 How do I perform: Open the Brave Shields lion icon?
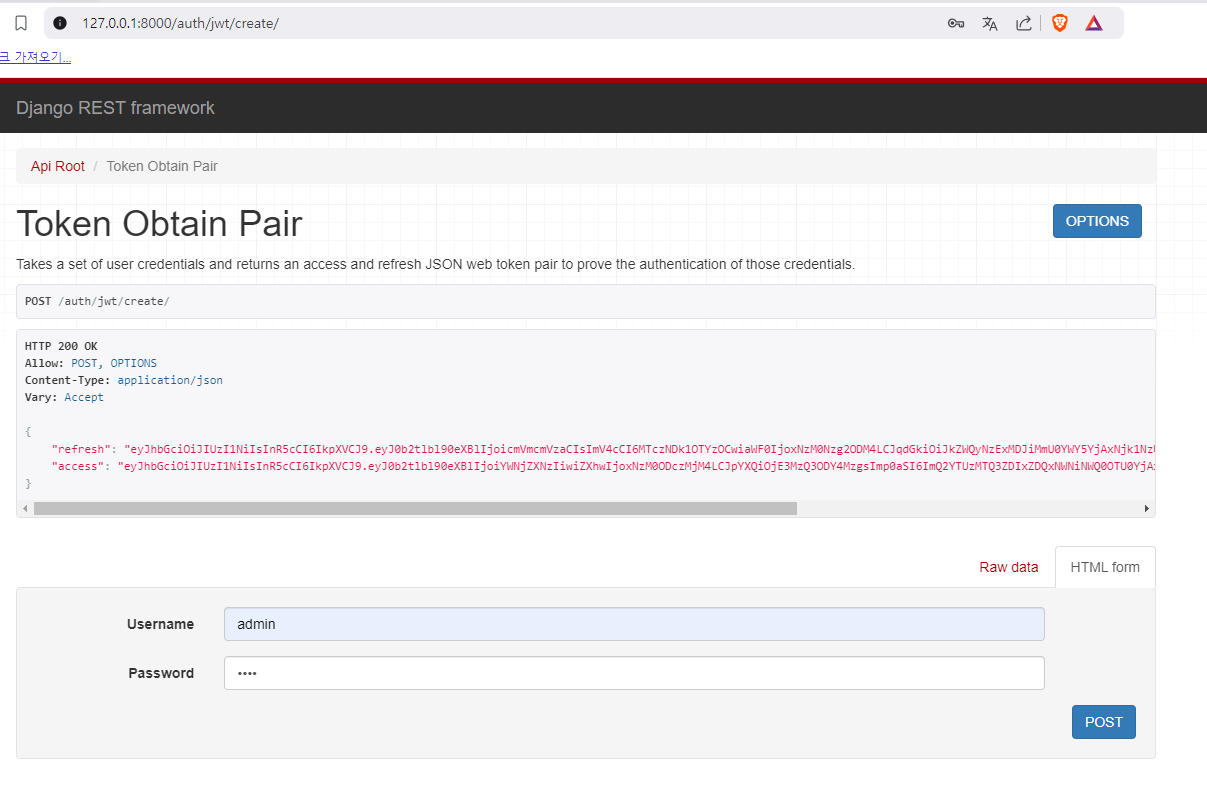(1060, 23)
